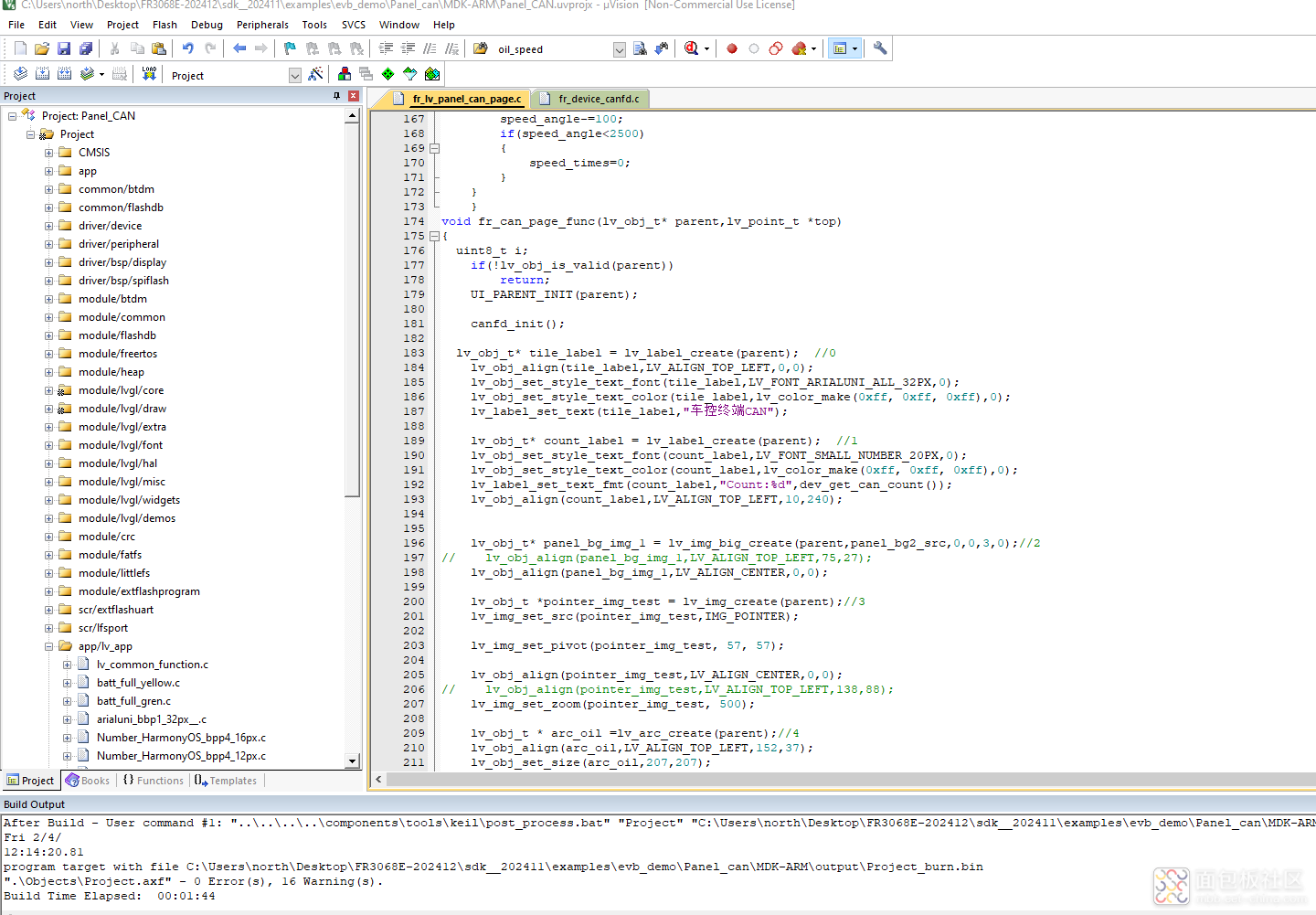Open the Flash menu
Screen dimensions: 1316x915
[164, 25]
